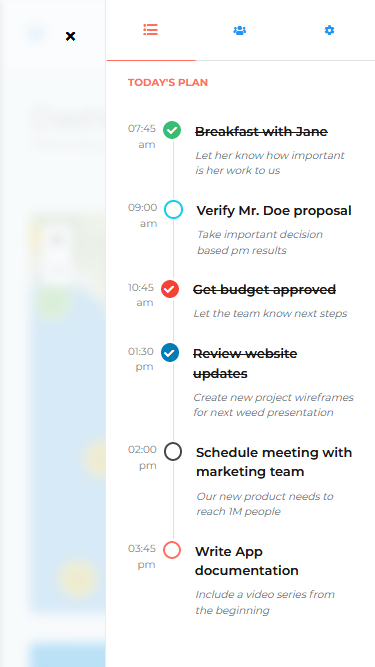Open the Review website updates task
375x667 pixels.
tap(245, 363)
